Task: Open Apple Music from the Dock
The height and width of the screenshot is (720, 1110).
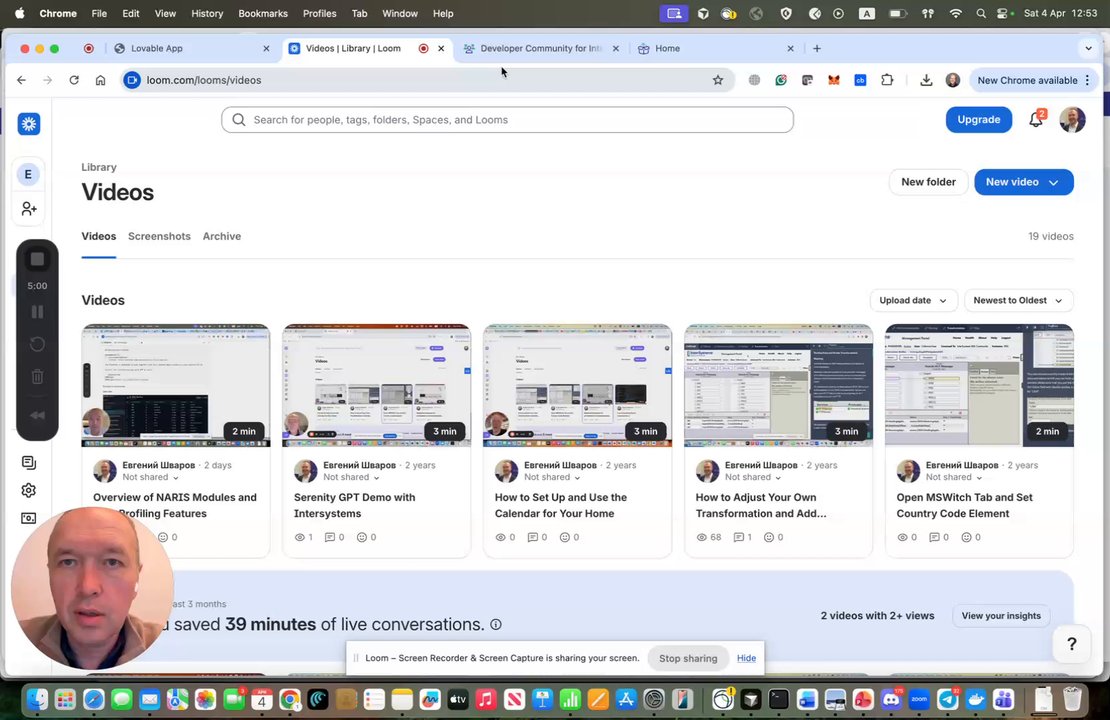Action: click(x=486, y=700)
